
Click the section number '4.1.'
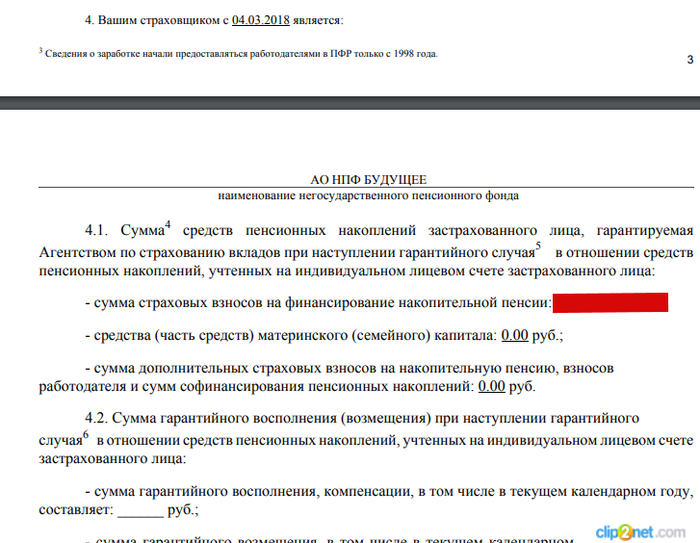pos(103,231)
